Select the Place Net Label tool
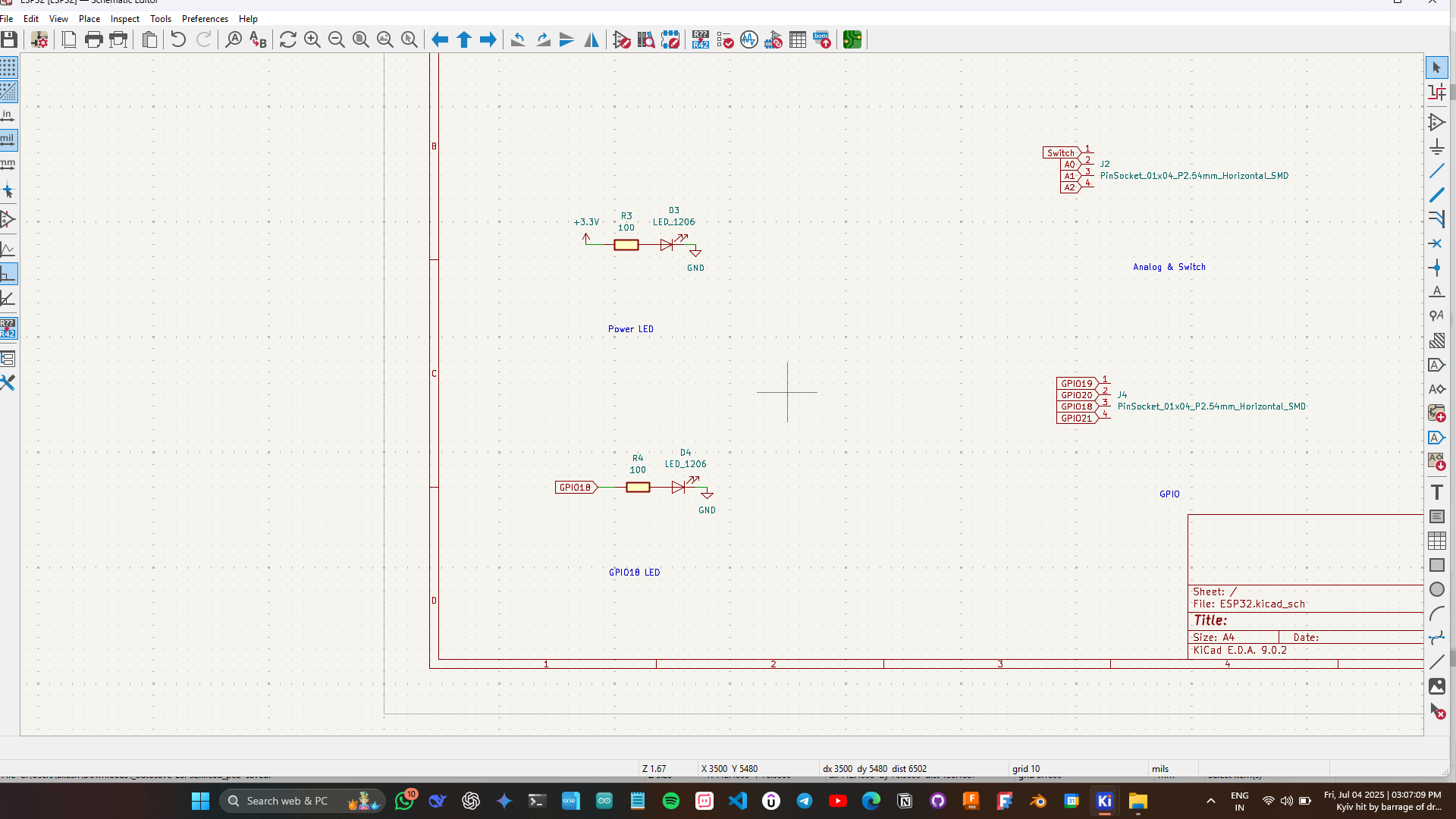This screenshot has width=1456, height=819. pos(1436,292)
